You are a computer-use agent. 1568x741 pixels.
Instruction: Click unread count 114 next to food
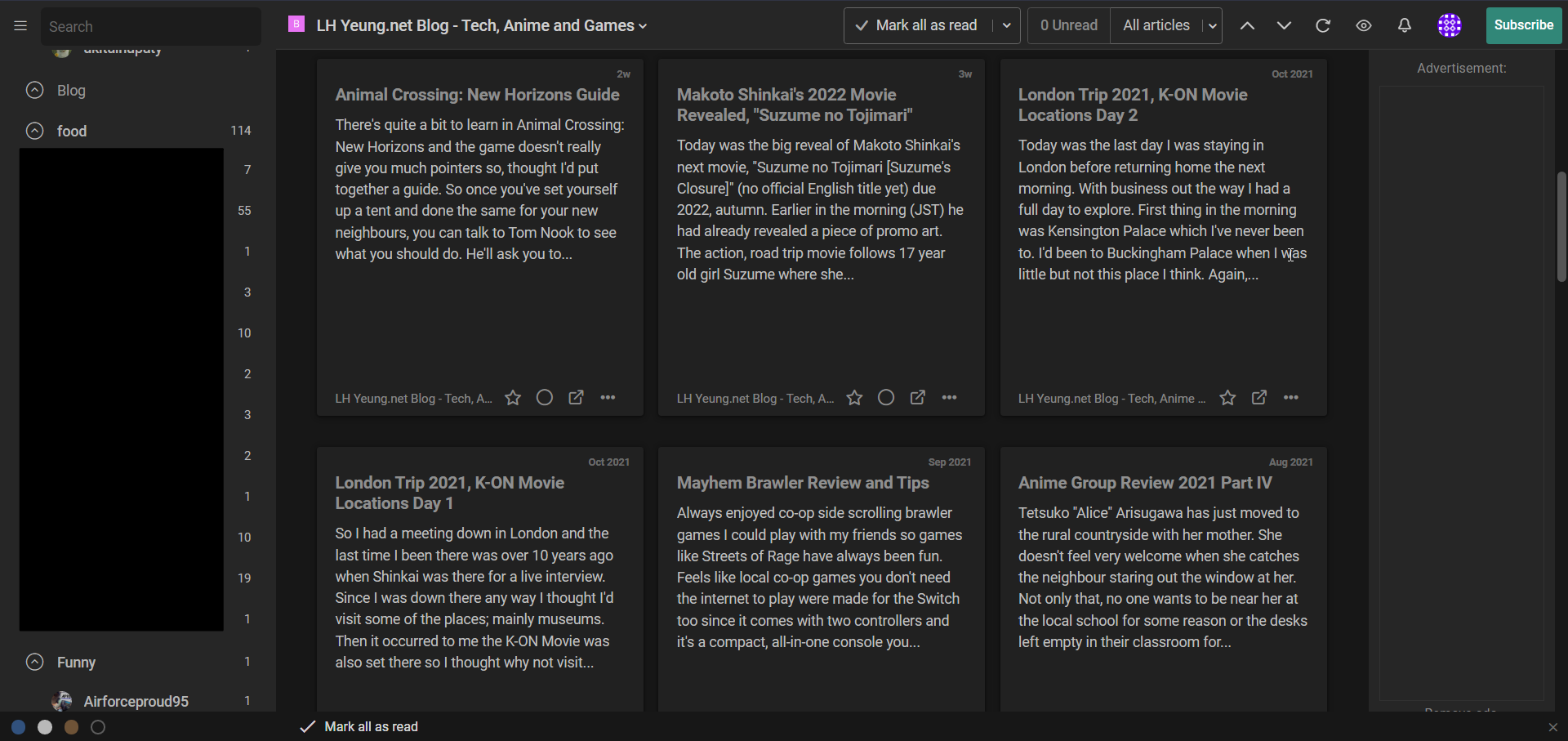pos(241,131)
